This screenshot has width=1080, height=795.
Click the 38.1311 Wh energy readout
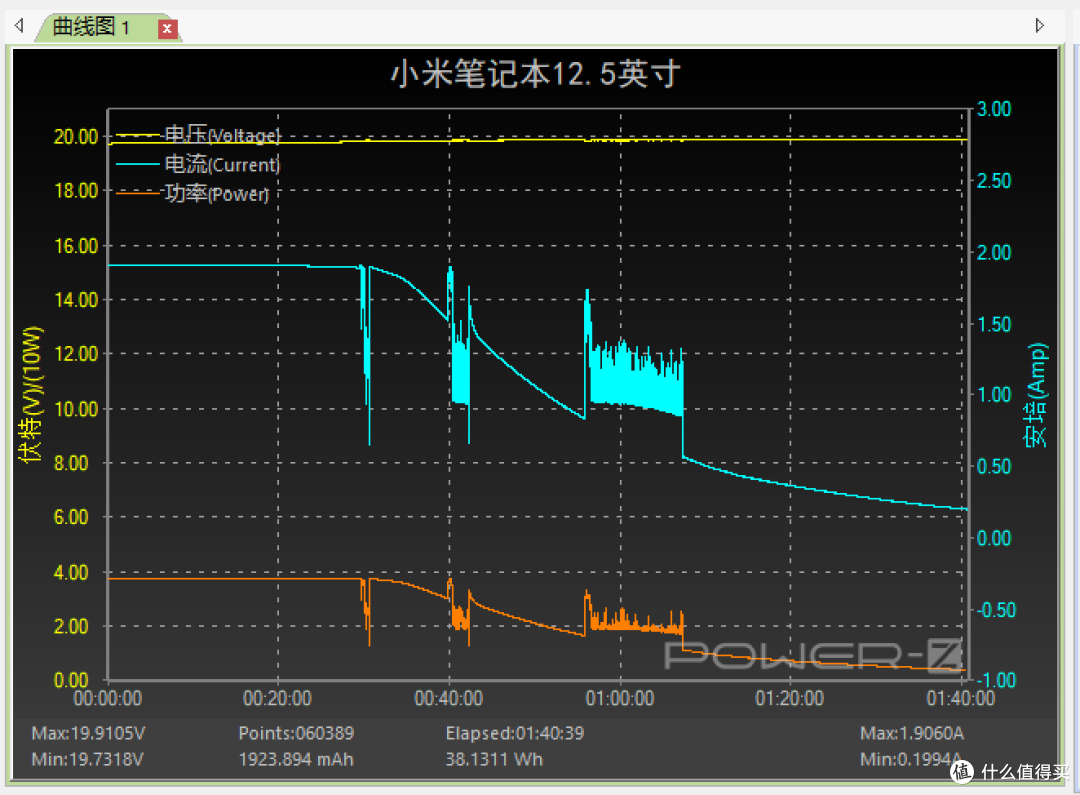[494, 759]
